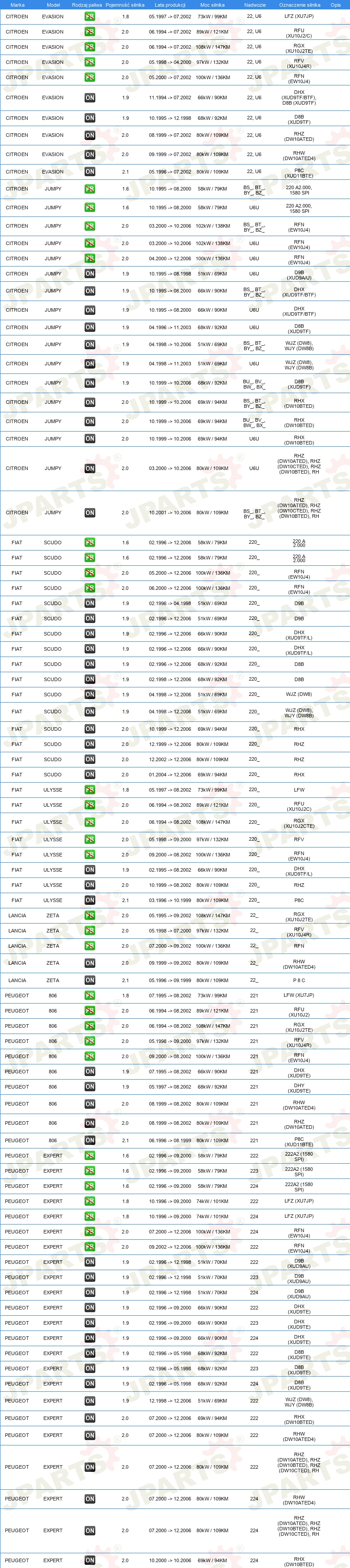This screenshot has height=1568, width=350.
Task: Click ON icon in Lancia Zeta P 8 C row
Action: coord(90,981)
